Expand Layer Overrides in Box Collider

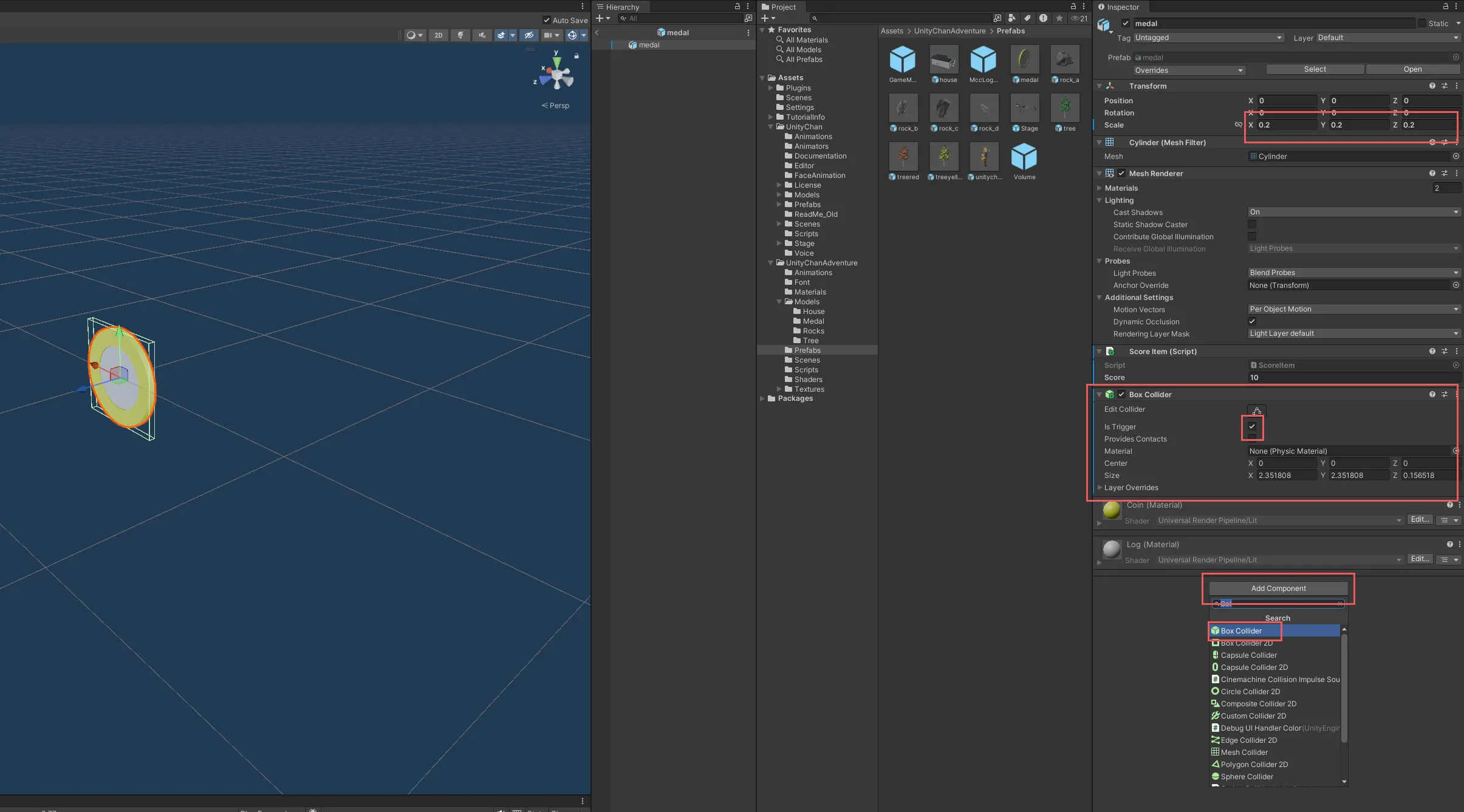pos(1100,488)
